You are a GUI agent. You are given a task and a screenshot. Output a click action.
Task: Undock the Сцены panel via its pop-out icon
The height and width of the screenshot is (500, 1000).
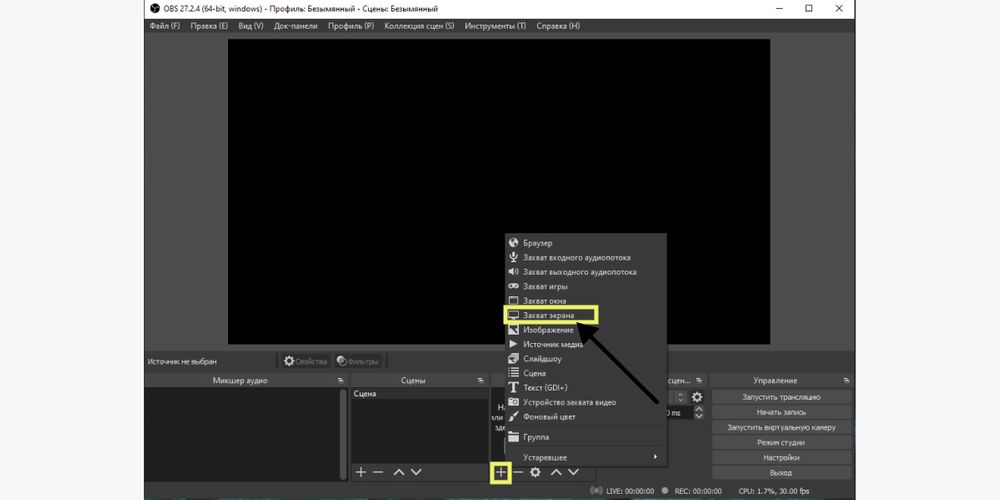[x=480, y=381]
